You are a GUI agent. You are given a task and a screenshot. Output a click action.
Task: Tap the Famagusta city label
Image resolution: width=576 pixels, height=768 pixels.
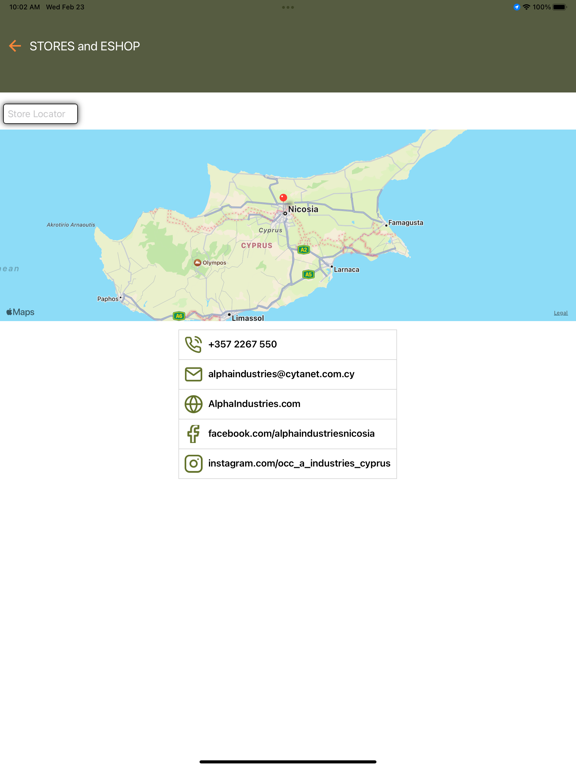click(406, 222)
